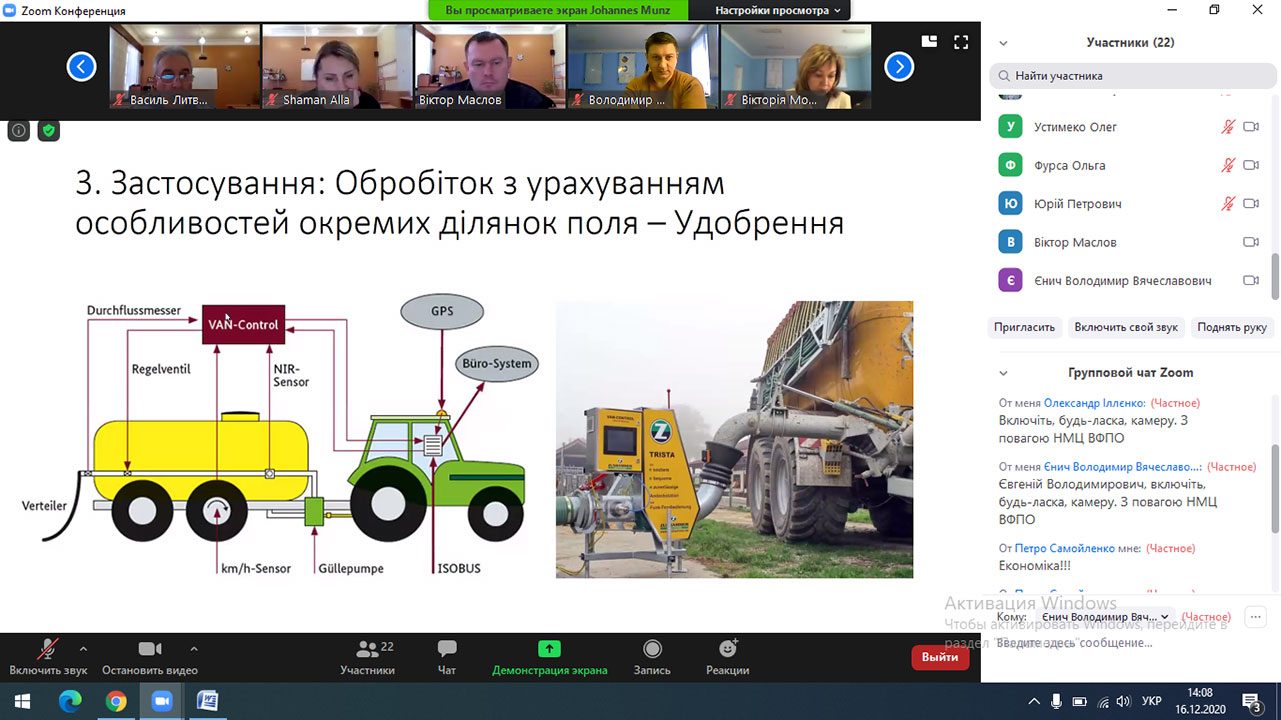Open Microsoft Edge from taskbar
1281x720 pixels.
coord(70,701)
